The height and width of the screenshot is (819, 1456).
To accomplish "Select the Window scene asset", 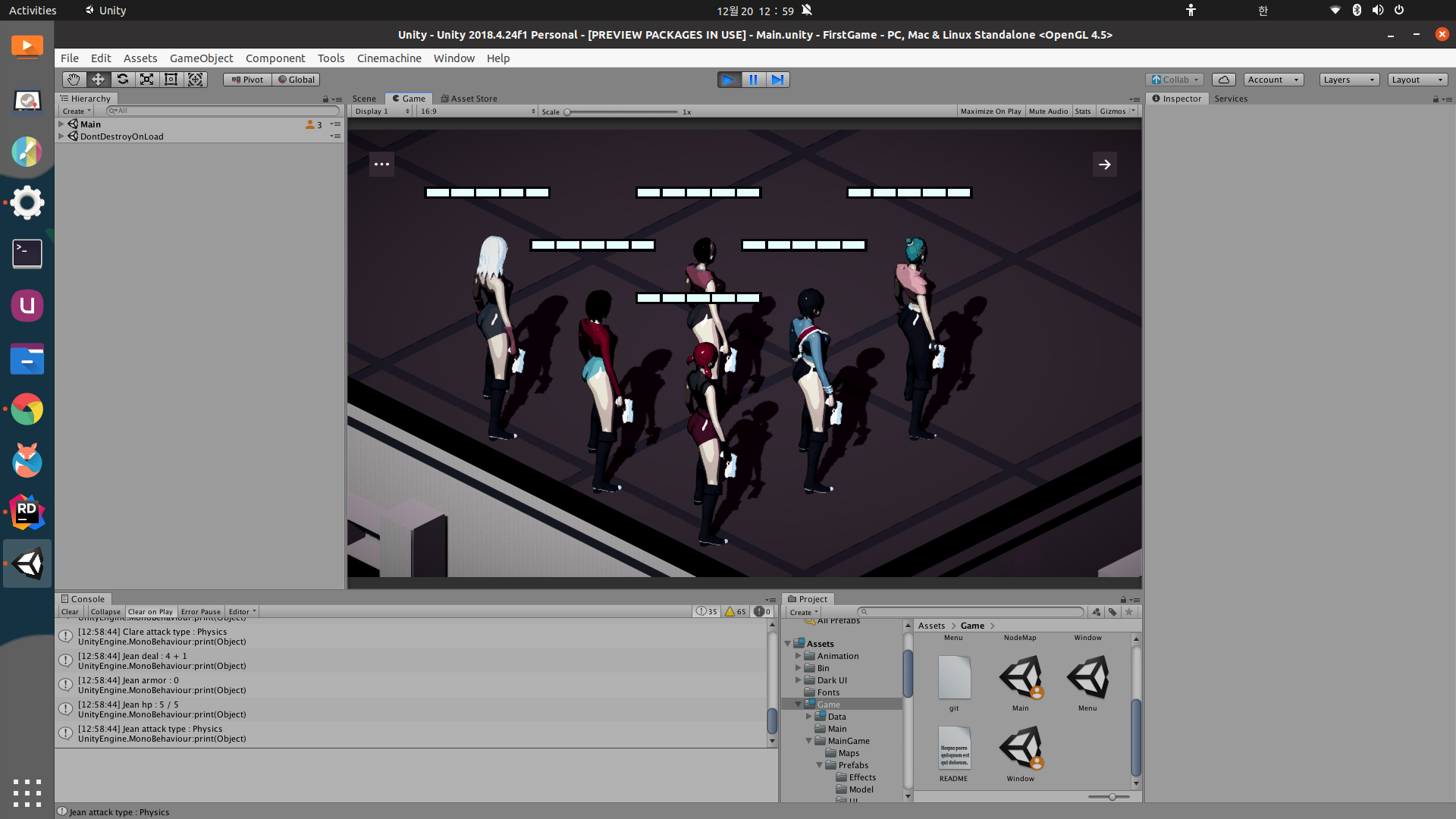I will (x=1021, y=748).
